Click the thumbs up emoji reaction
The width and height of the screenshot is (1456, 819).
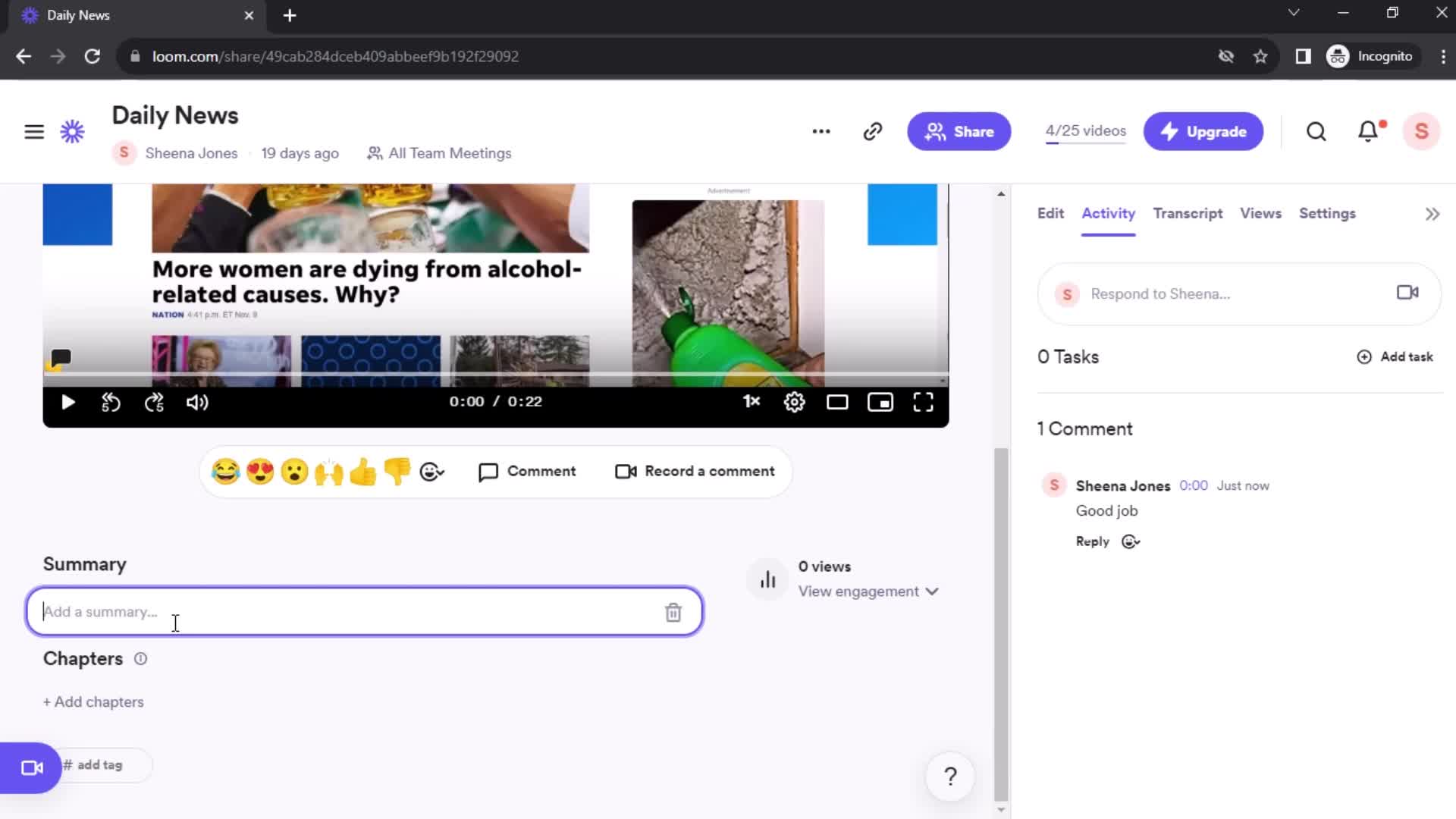point(363,471)
